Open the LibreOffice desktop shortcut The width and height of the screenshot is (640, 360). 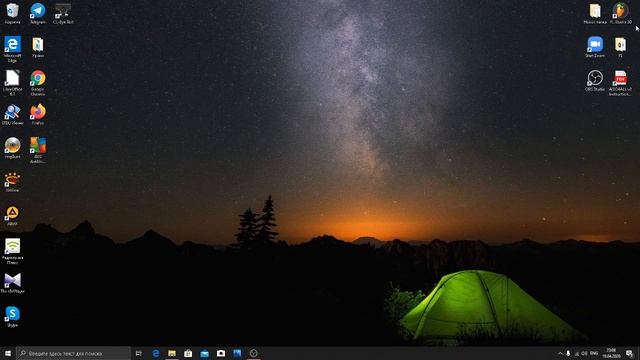(x=12, y=82)
